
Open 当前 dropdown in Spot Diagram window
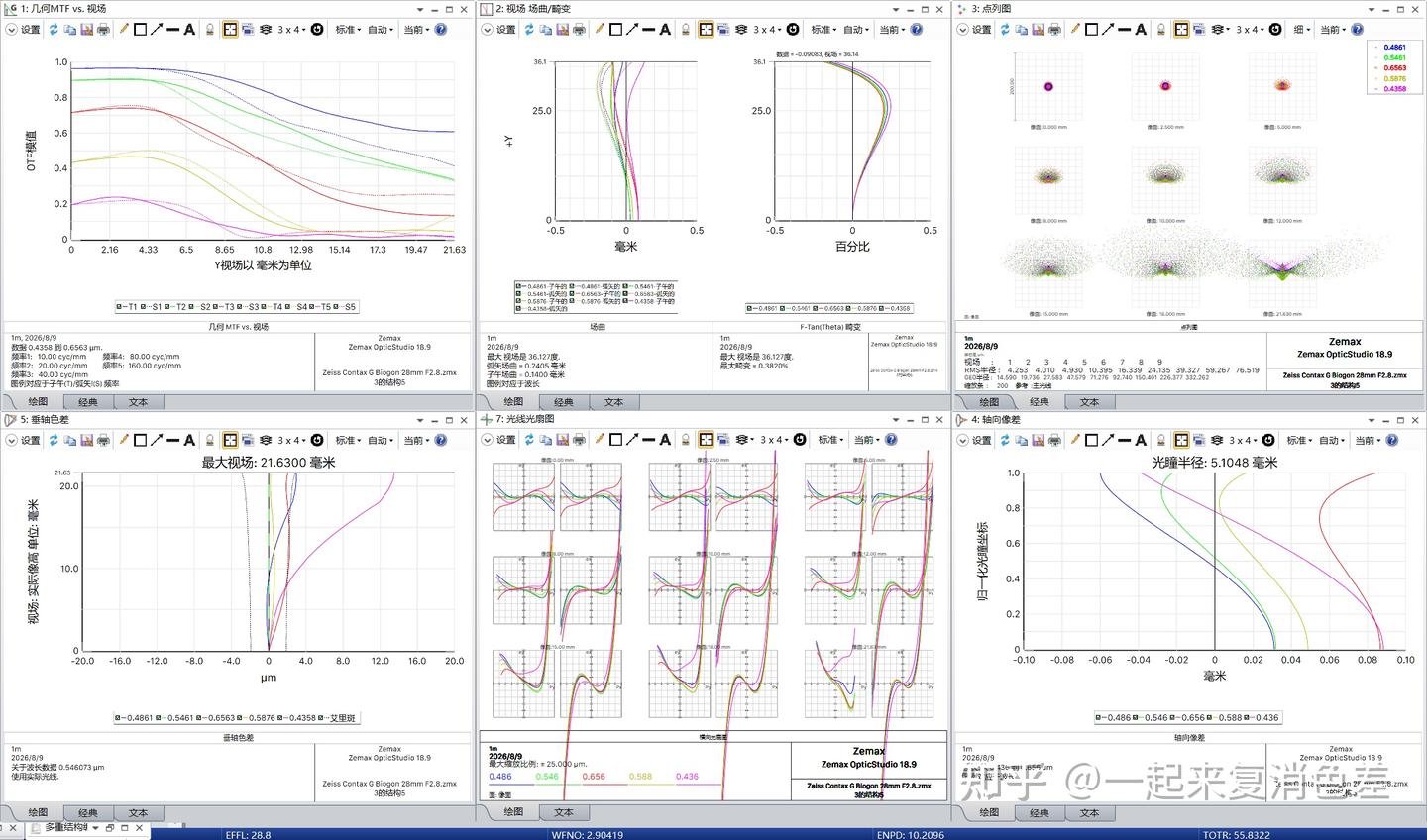tap(1333, 30)
